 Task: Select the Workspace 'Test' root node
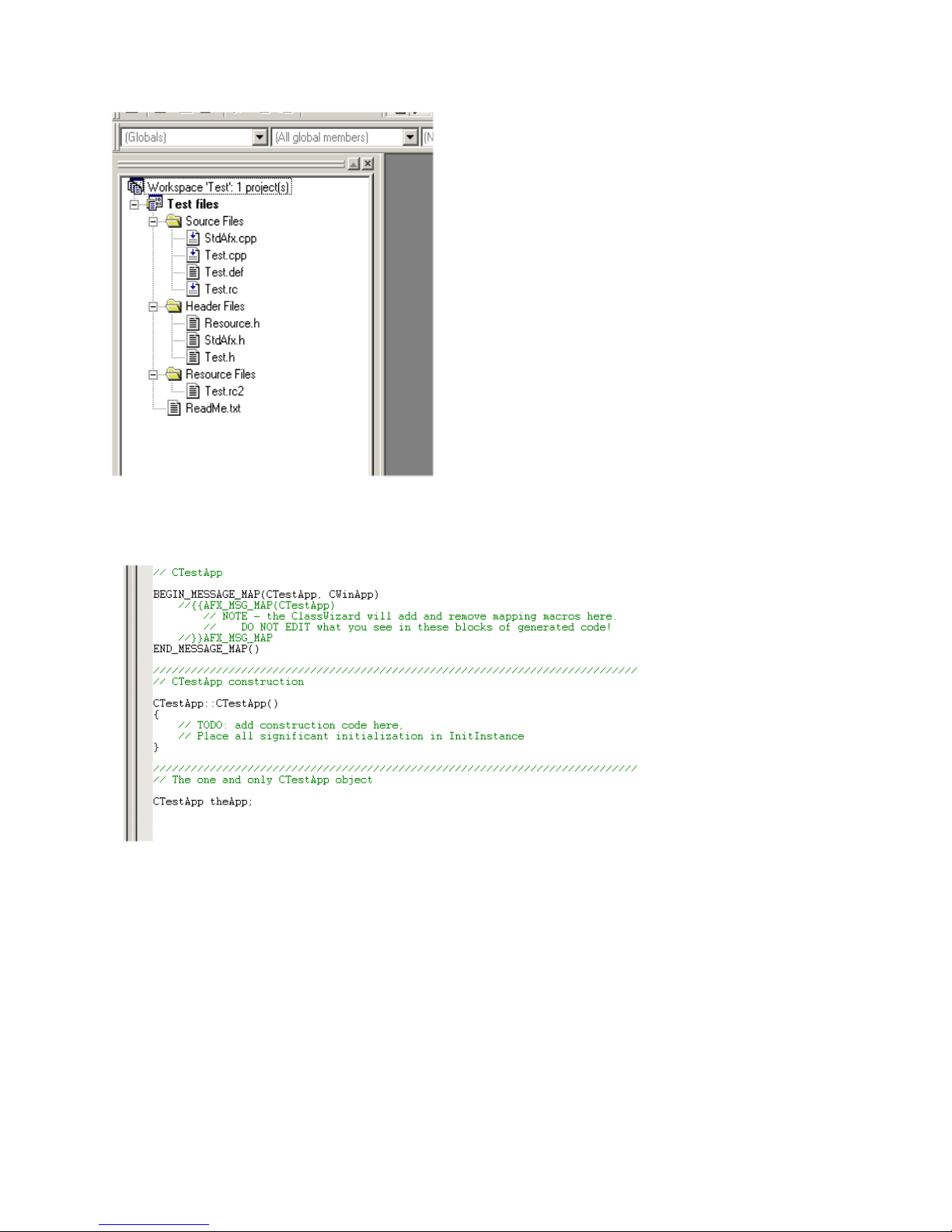[x=219, y=187]
